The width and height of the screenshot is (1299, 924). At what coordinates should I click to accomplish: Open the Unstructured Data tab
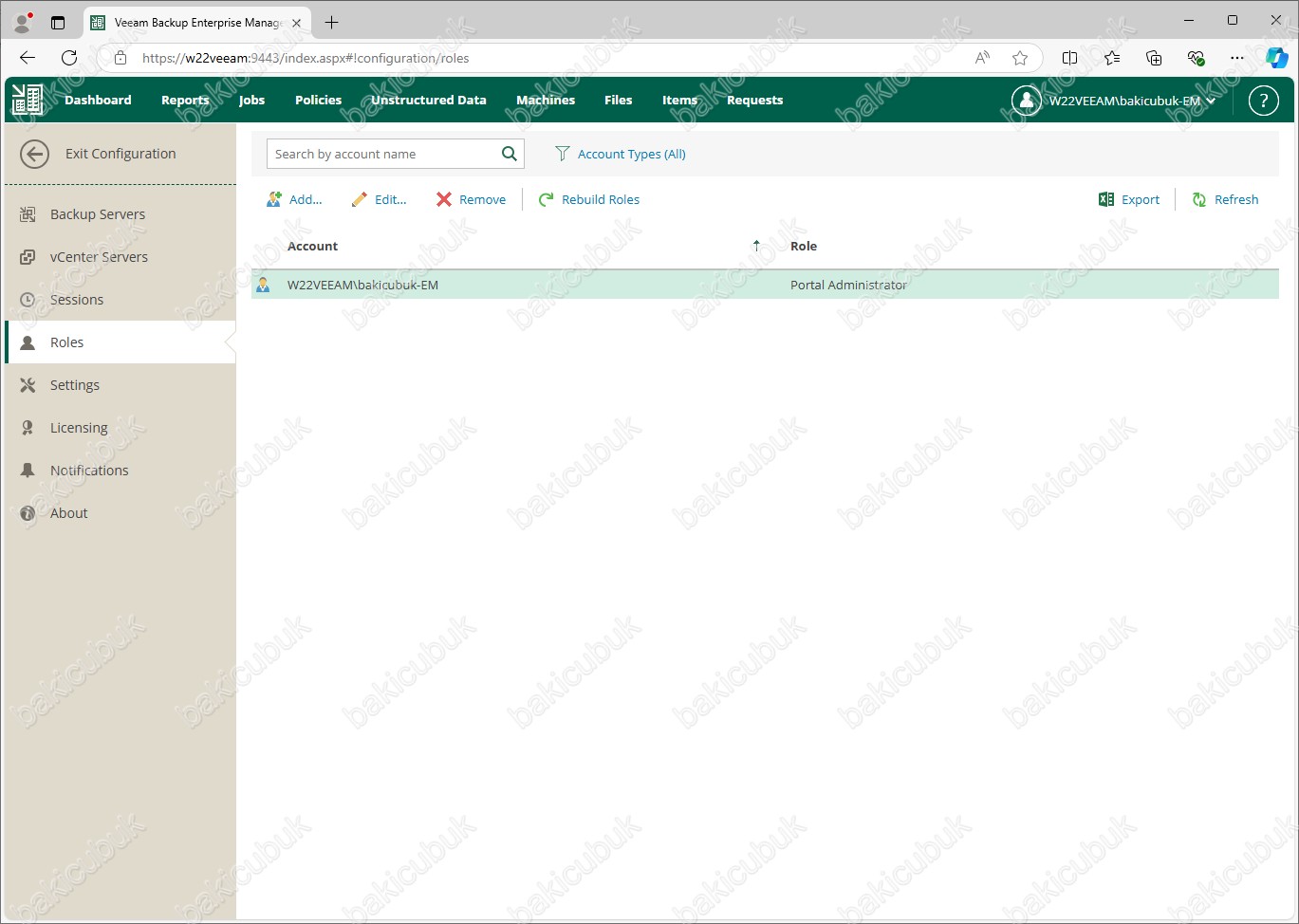pos(428,100)
